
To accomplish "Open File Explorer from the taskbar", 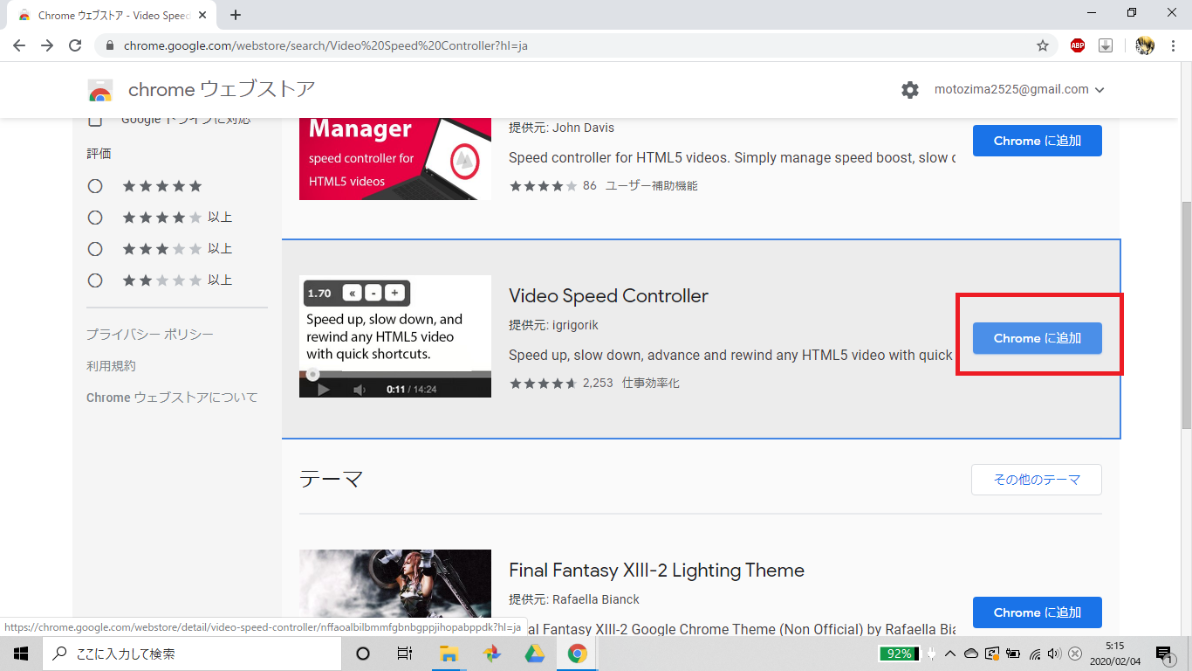I will click(x=449, y=654).
